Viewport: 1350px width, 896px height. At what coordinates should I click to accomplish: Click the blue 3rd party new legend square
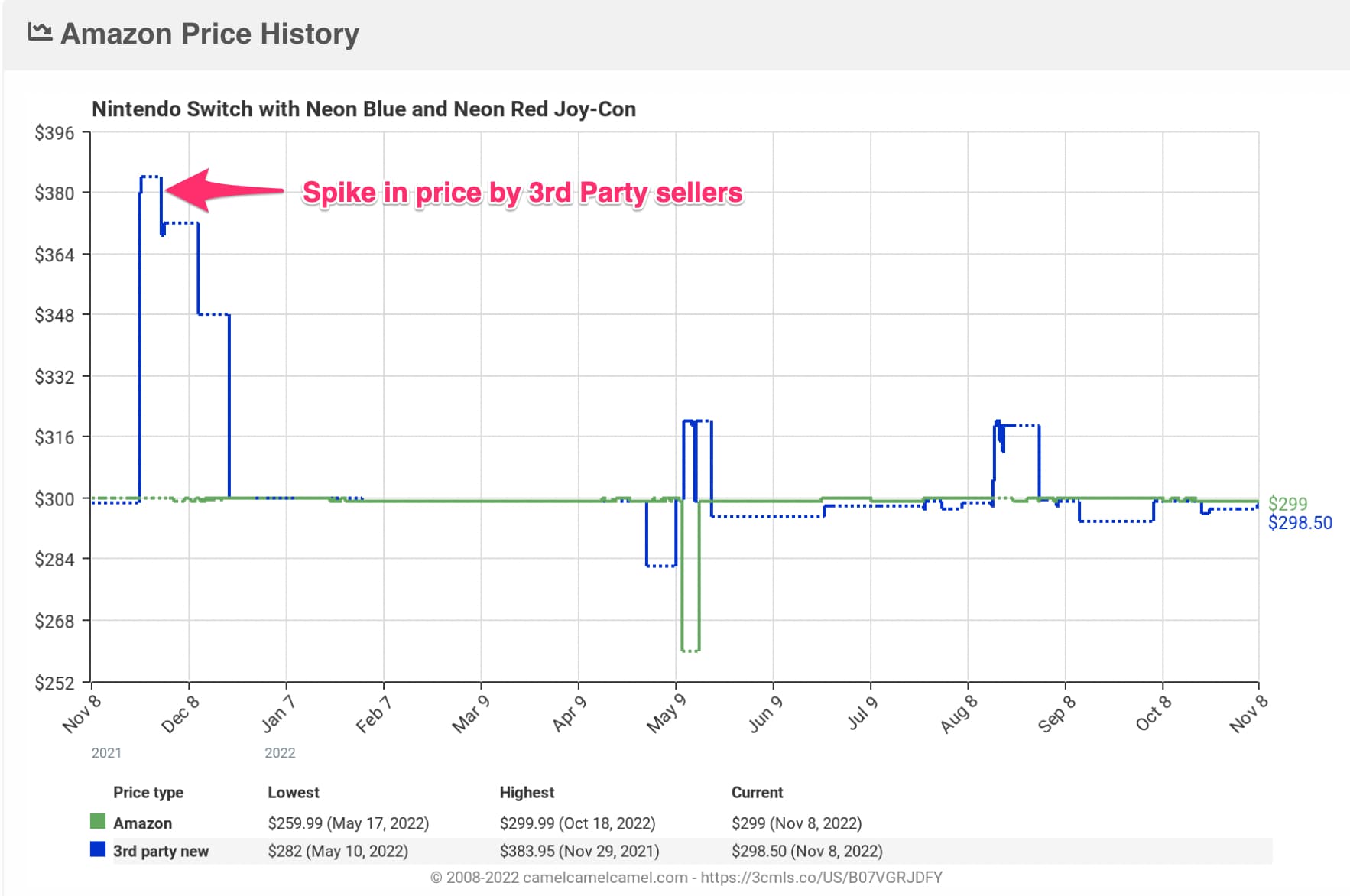[x=98, y=849]
